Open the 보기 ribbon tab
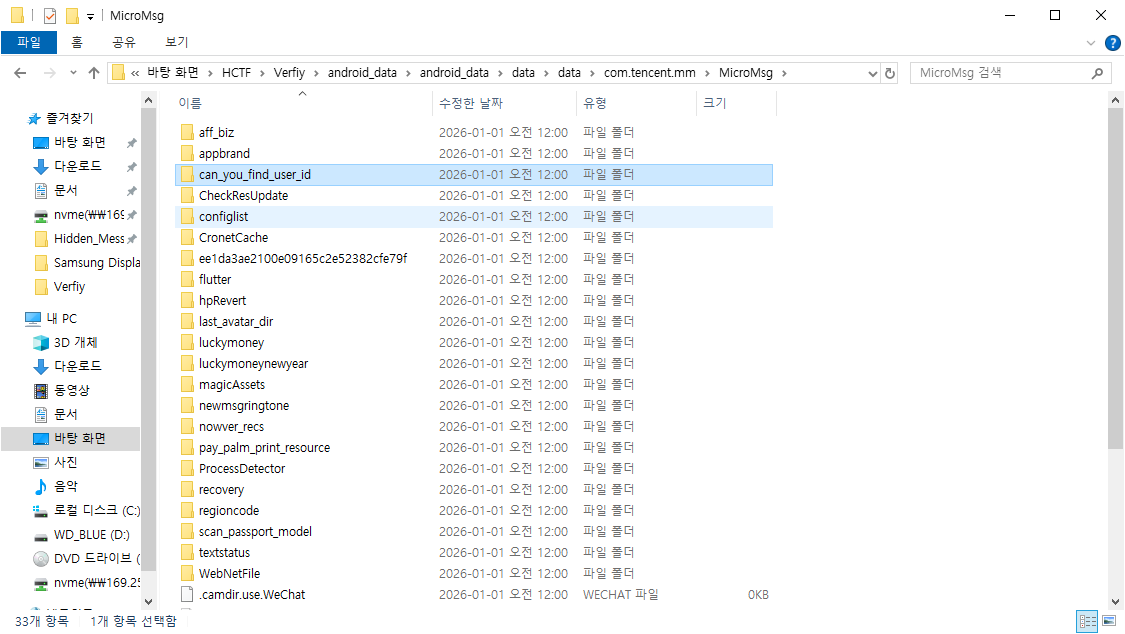 176,42
